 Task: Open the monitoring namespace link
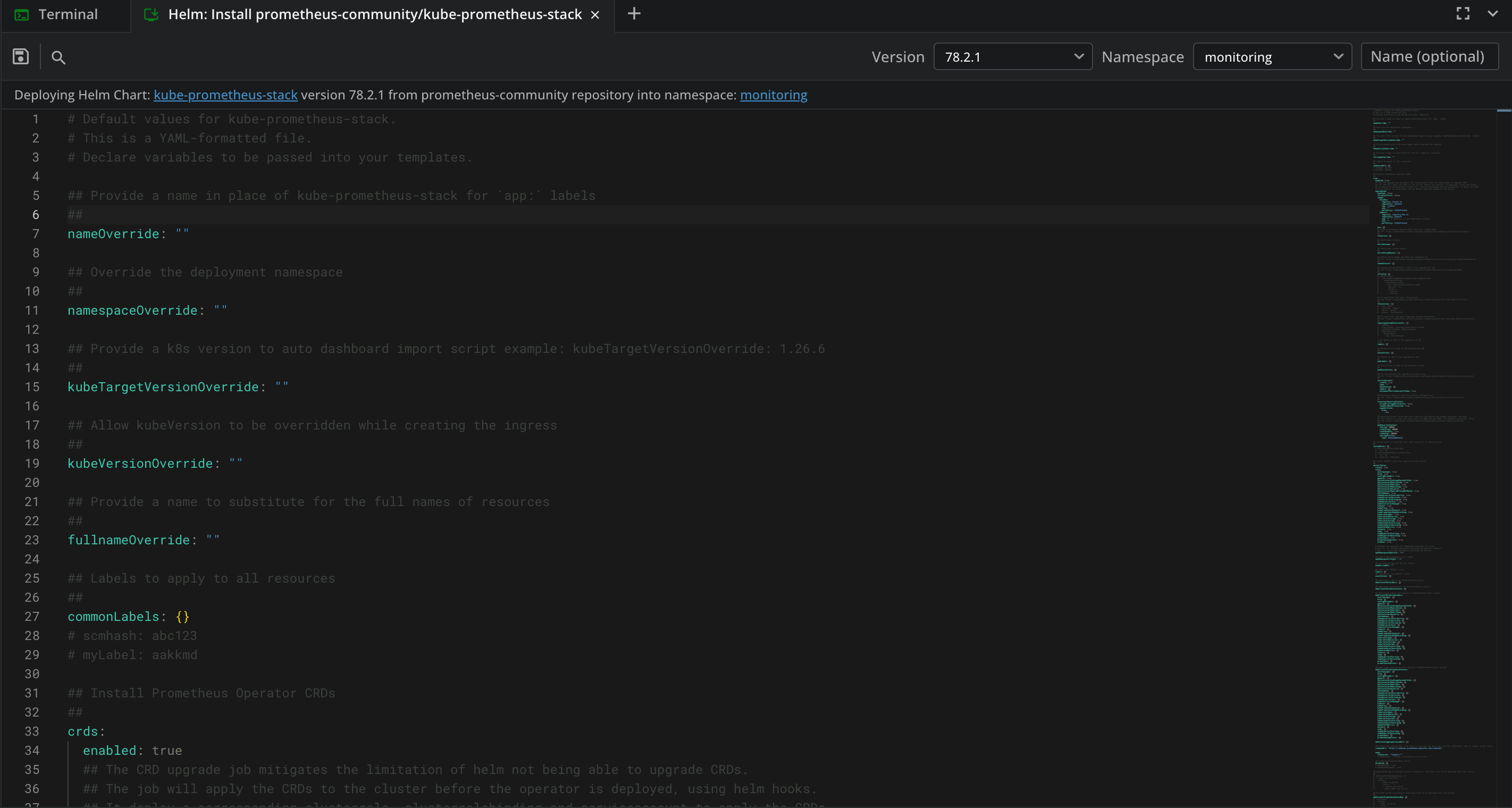pyautogui.click(x=773, y=95)
